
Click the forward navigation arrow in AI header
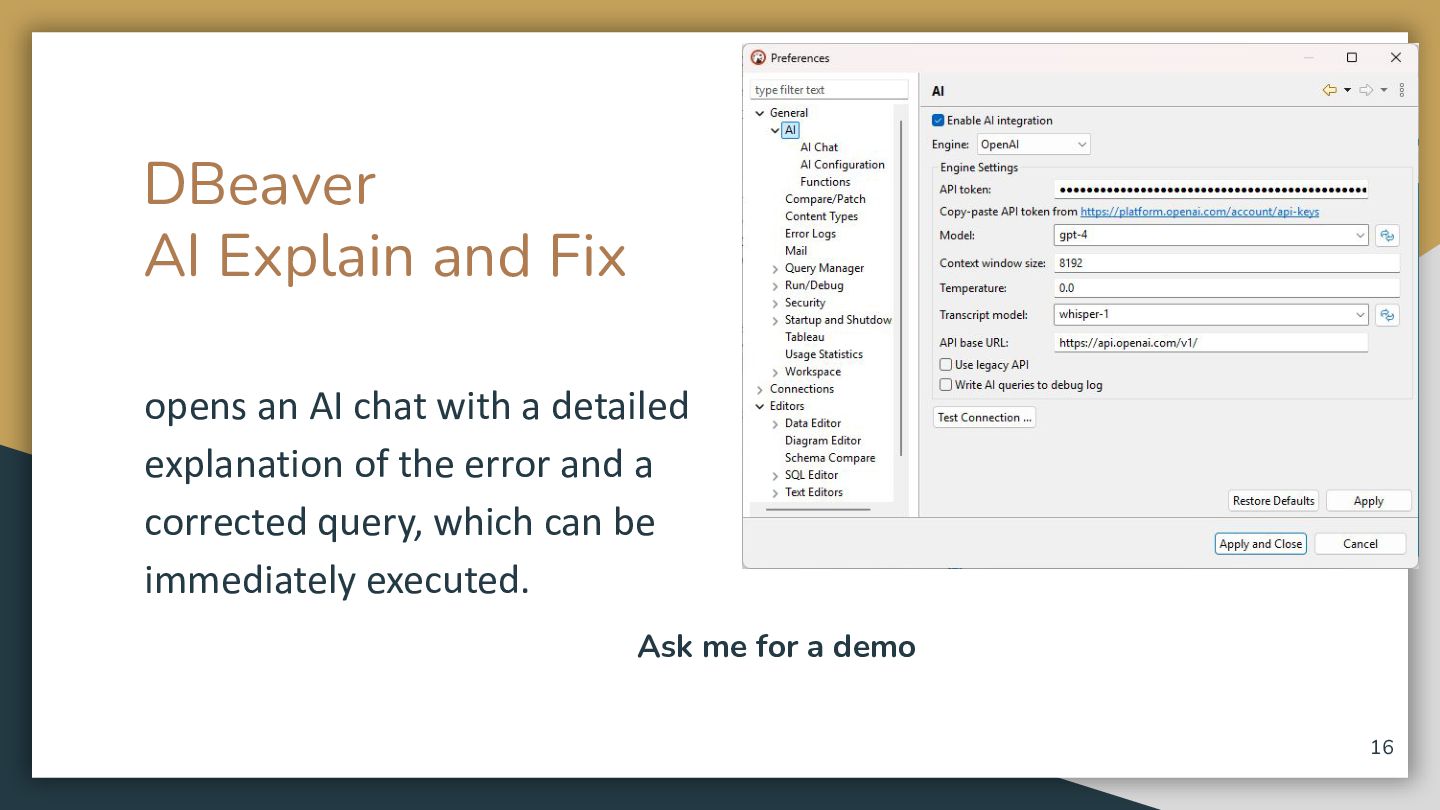click(x=1365, y=90)
